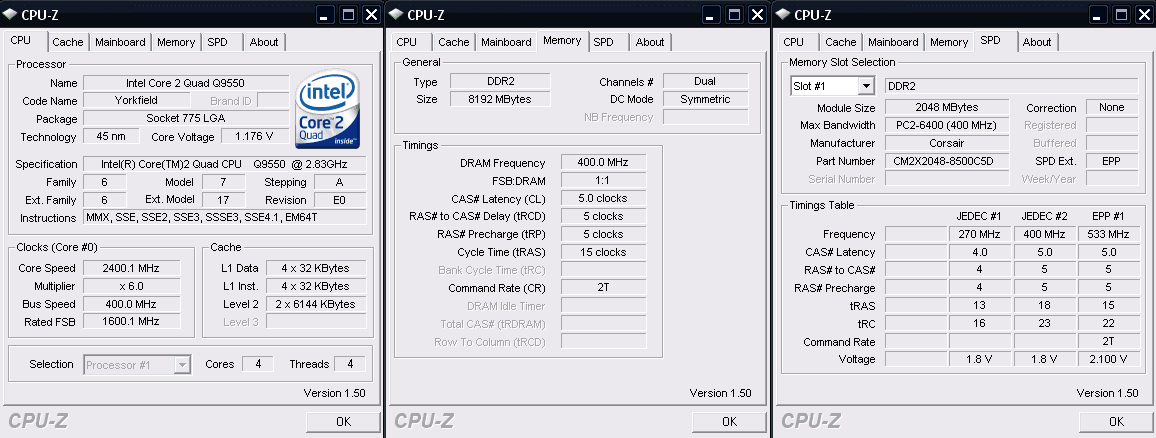Screen dimensions: 1156x438
Task: Click the Manufacturer value 'Corsair'
Action: pyautogui.click(x=947, y=143)
